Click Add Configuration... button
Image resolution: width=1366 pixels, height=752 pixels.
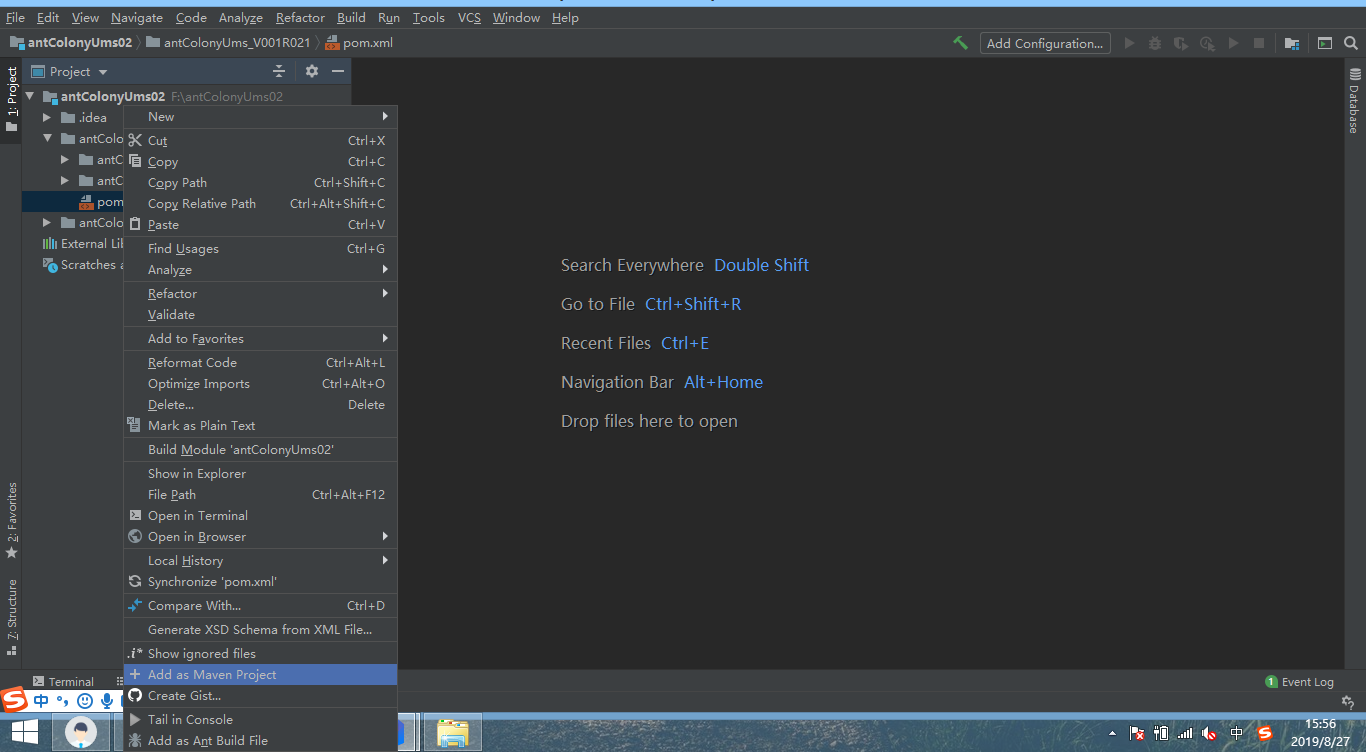[x=1045, y=43]
